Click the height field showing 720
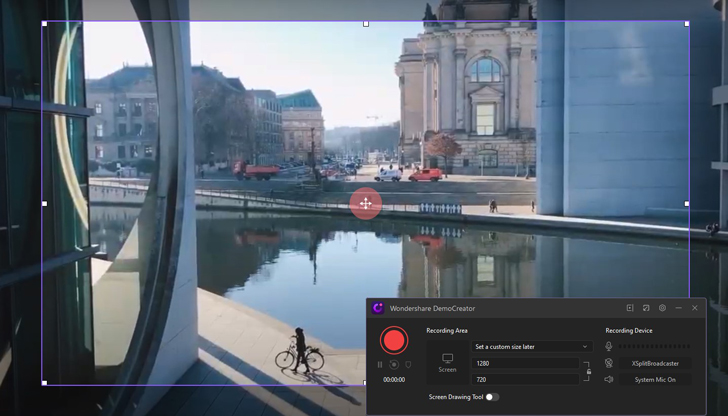The image size is (728, 416). 526,380
